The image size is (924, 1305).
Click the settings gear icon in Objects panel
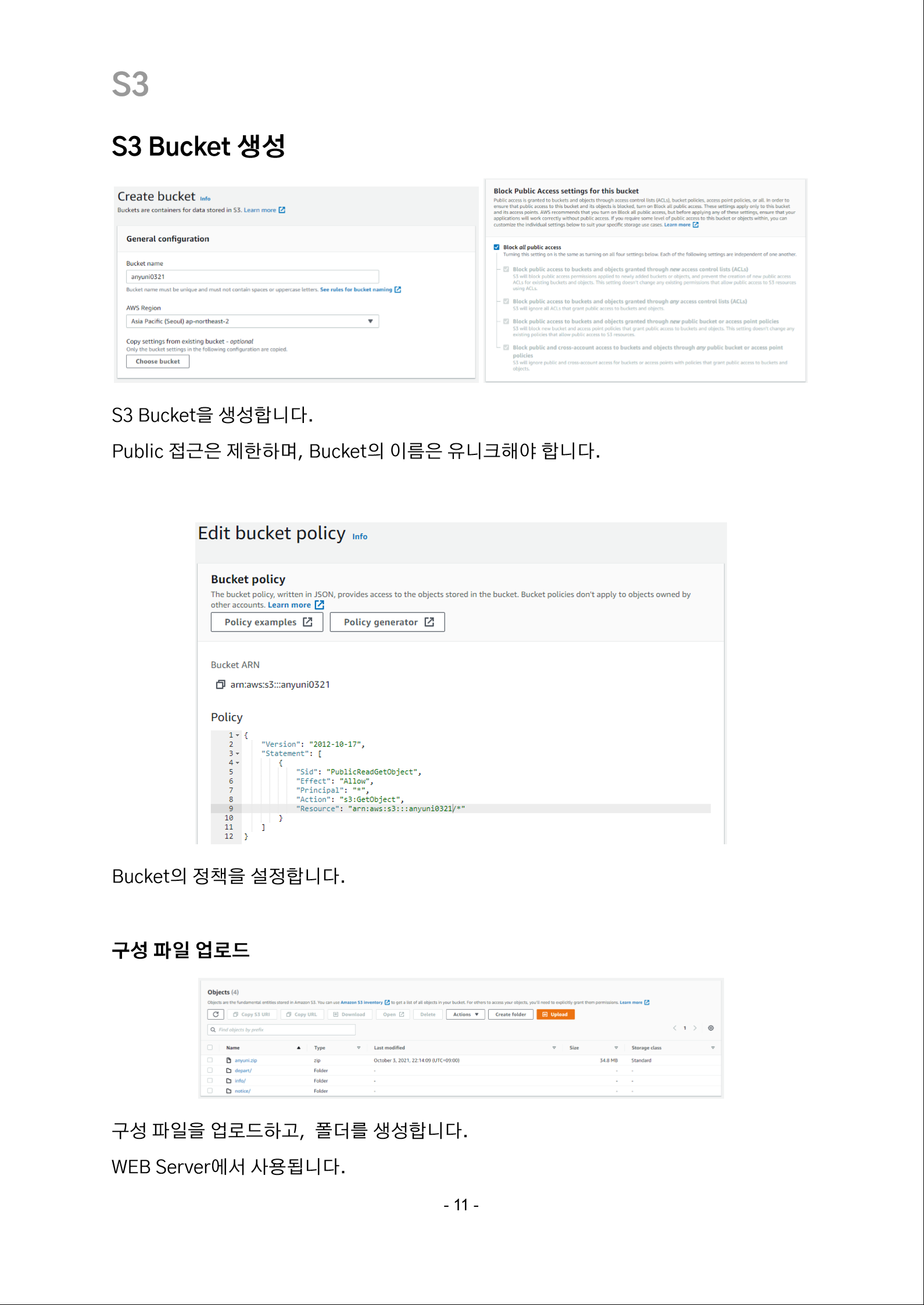(711, 1028)
